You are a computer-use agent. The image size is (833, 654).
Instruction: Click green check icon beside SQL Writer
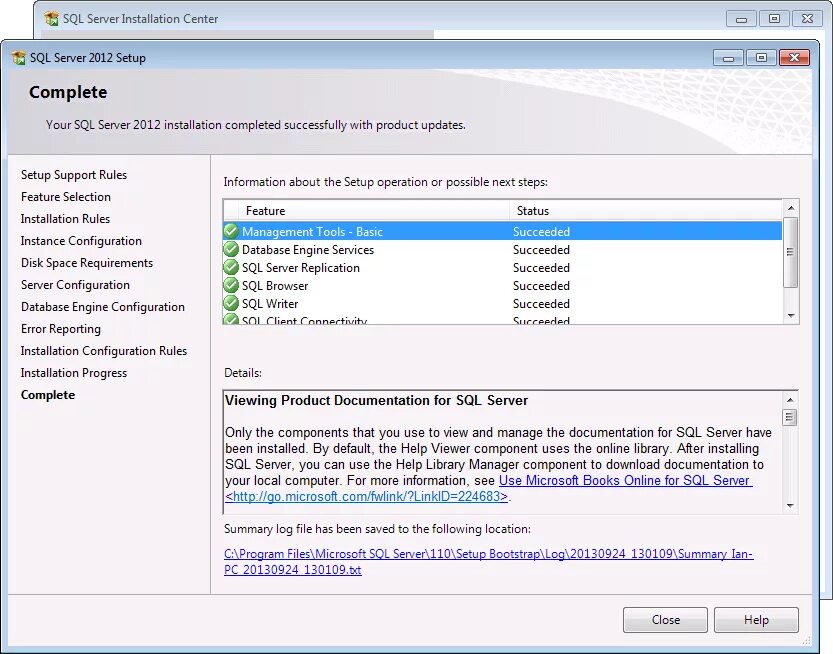click(x=231, y=303)
